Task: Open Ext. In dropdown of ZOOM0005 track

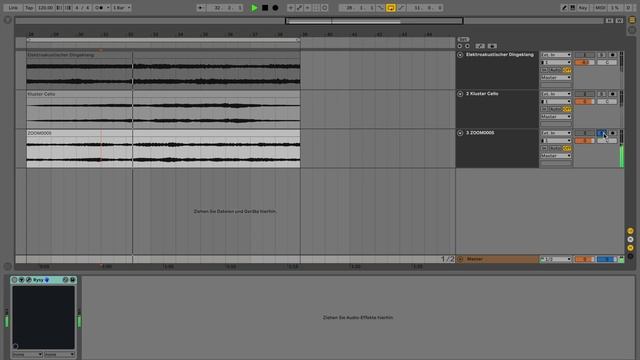Action: [x=556, y=133]
